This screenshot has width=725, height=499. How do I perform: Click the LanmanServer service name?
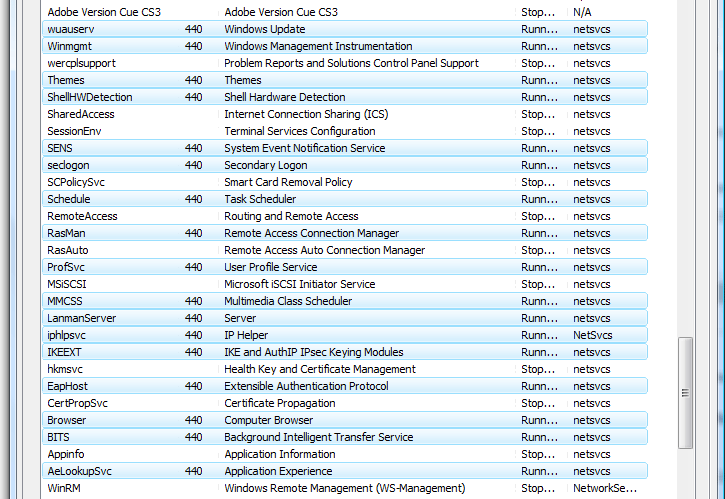[x=81, y=318]
